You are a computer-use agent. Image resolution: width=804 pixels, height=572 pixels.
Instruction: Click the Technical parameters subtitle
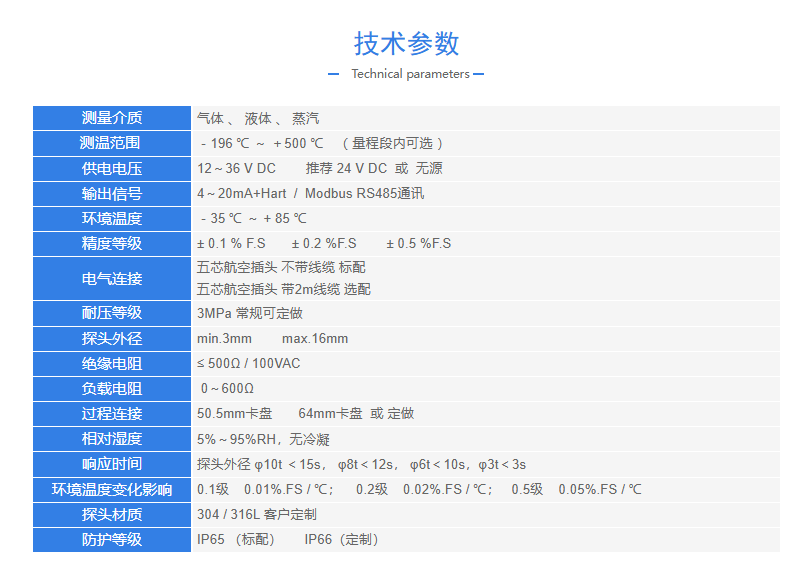(x=410, y=74)
